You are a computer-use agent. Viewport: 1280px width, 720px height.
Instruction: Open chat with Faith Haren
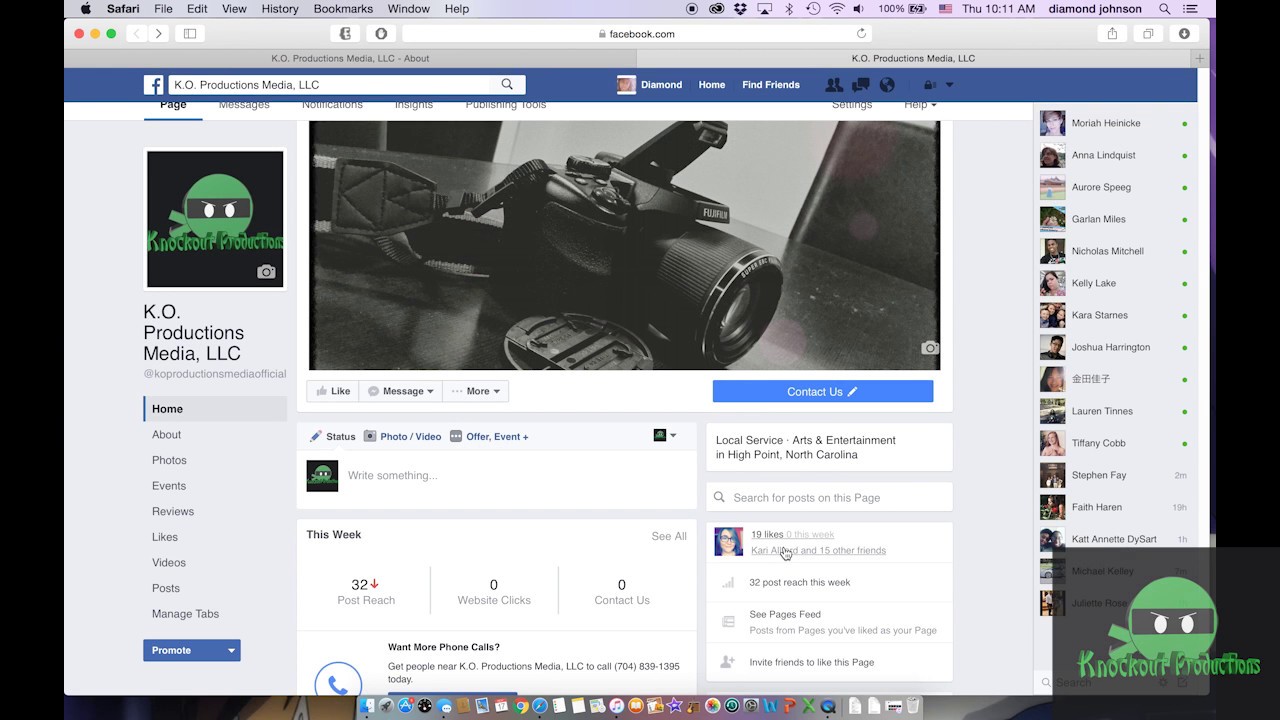point(1115,507)
